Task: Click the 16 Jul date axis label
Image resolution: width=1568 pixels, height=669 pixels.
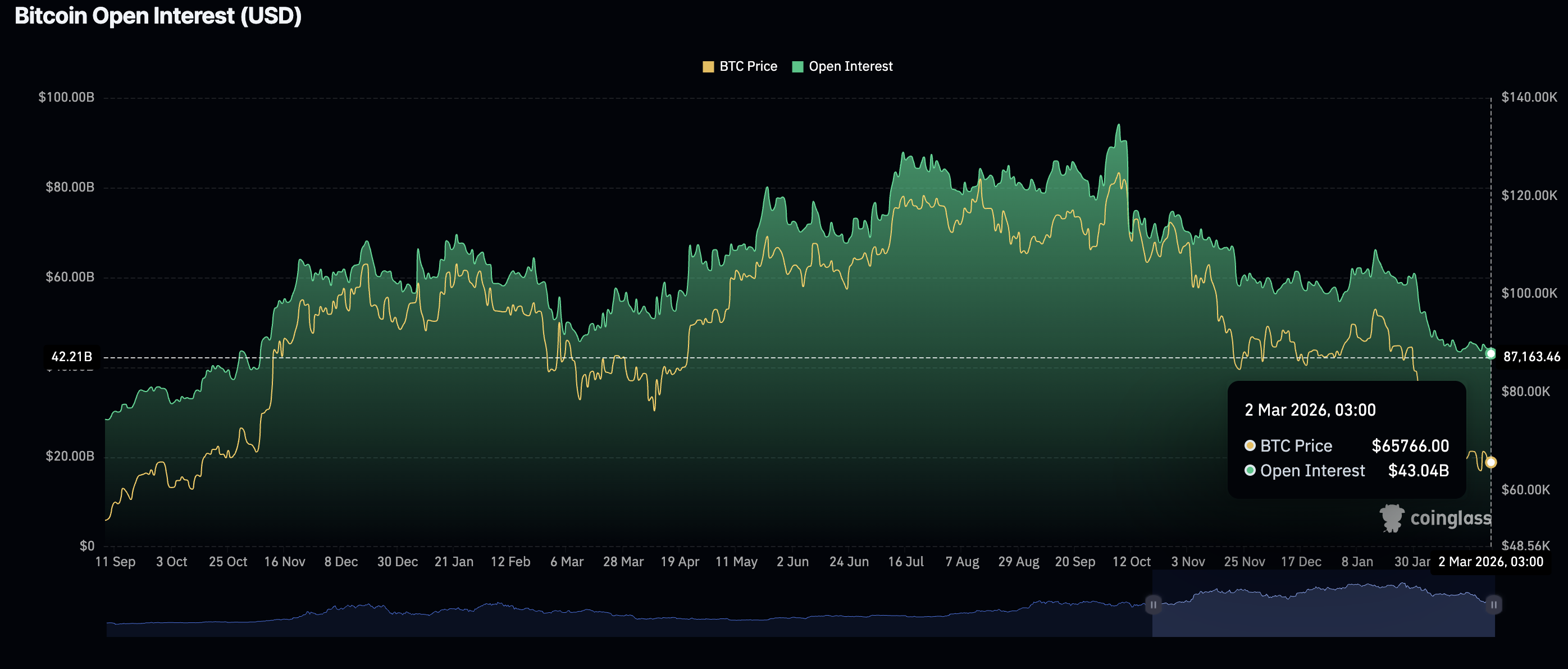Action: coord(905,562)
